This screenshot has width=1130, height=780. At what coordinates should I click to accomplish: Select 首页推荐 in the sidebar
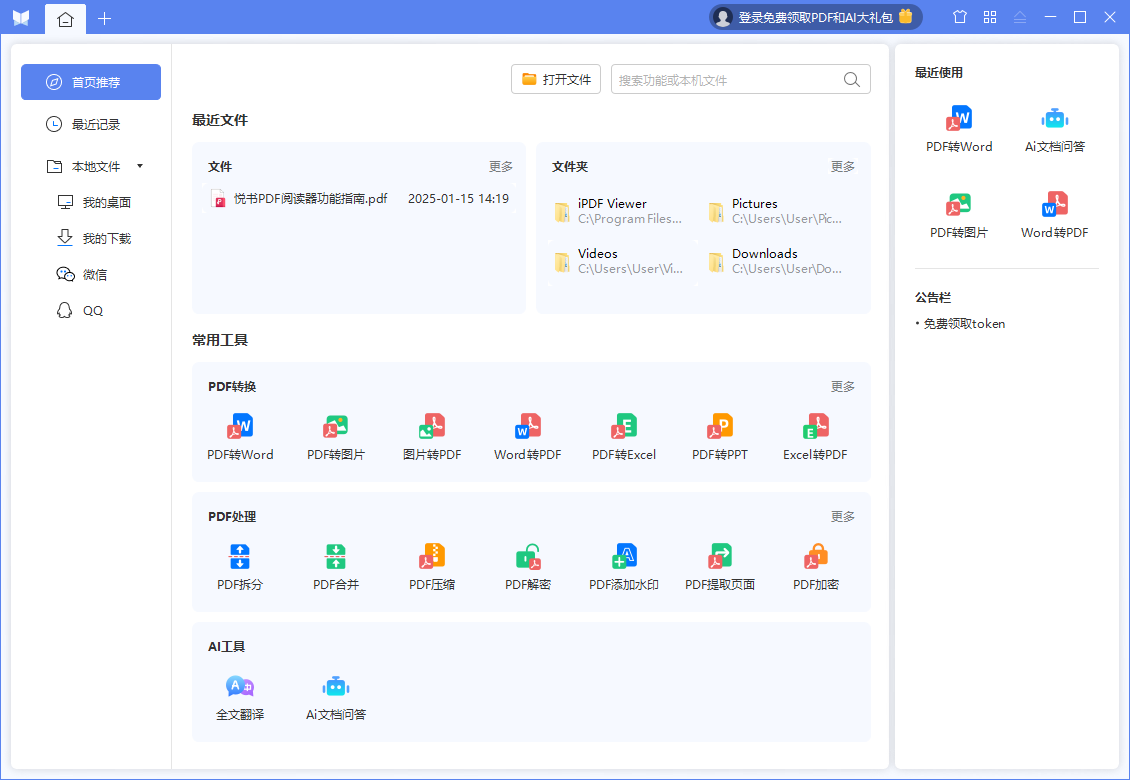91,82
